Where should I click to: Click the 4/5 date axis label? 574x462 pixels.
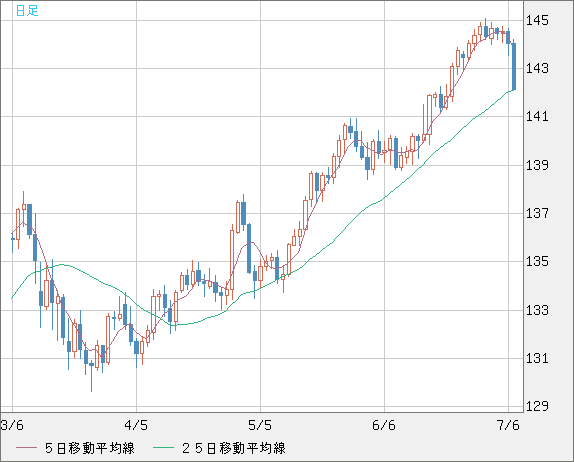[x=136, y=425]
